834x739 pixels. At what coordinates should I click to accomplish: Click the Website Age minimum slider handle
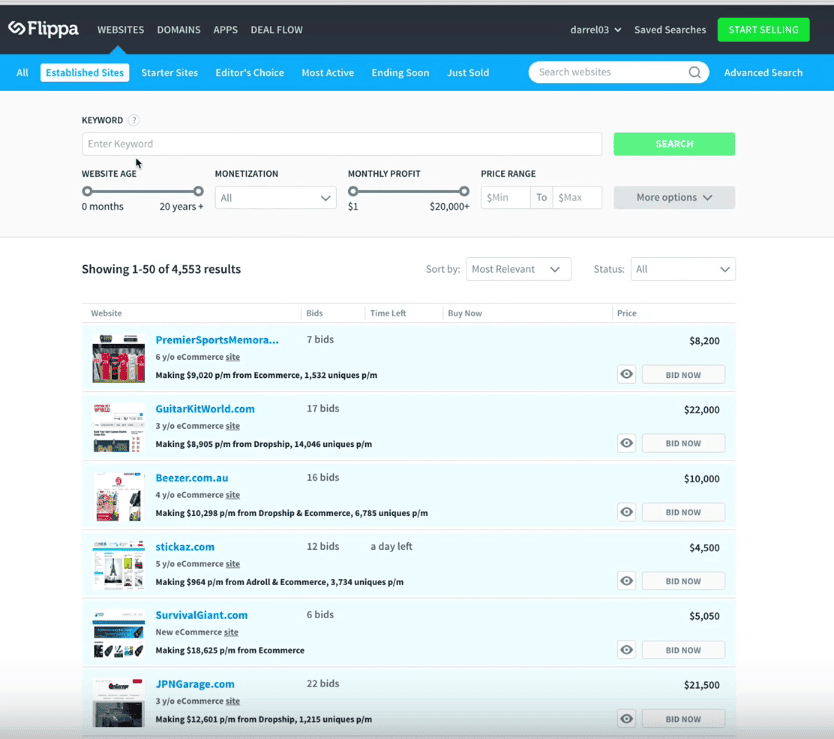click(x=87, y=191)
